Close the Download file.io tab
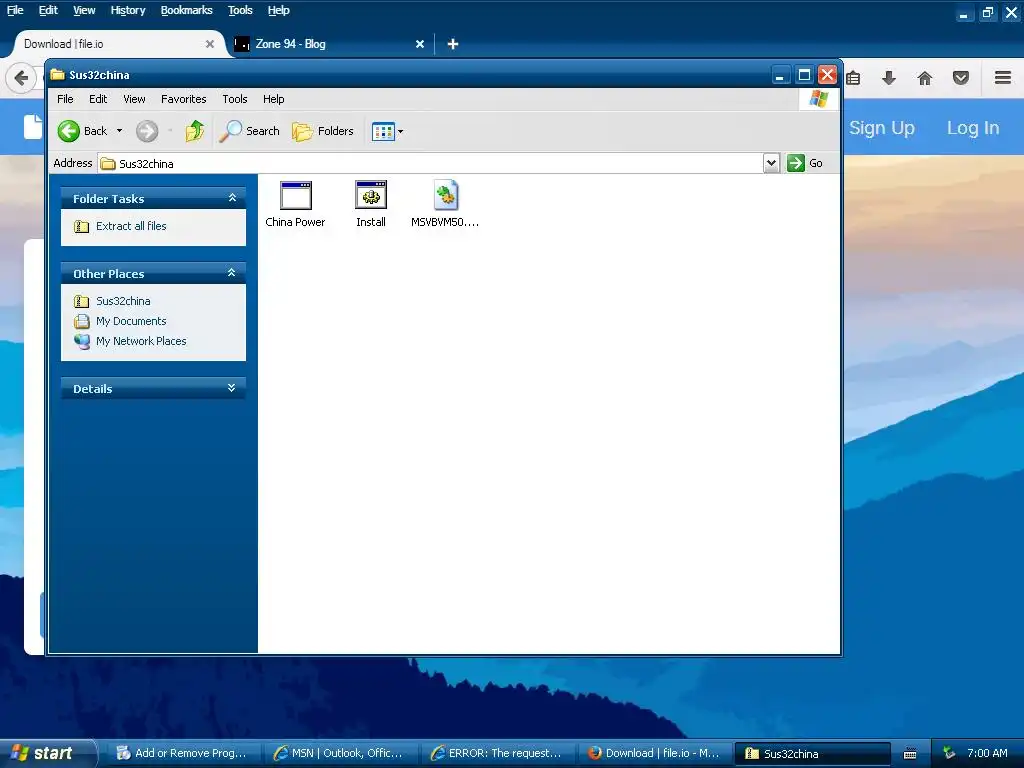1024x768 pixels. (x=210, y=44)
